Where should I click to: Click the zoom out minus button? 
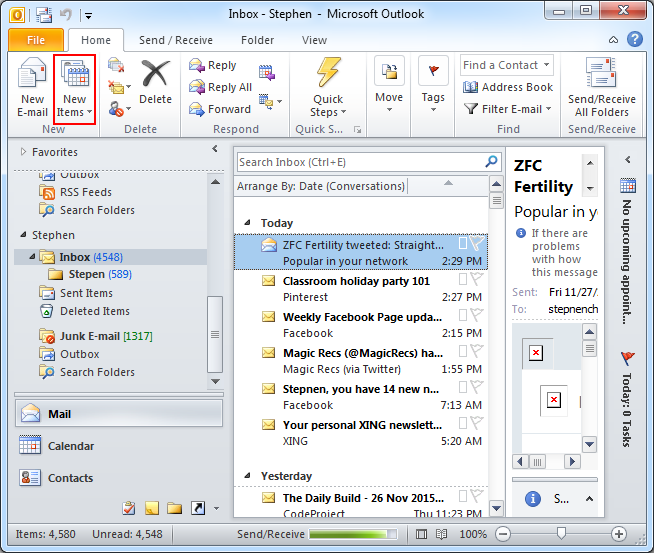pos(503,534)
